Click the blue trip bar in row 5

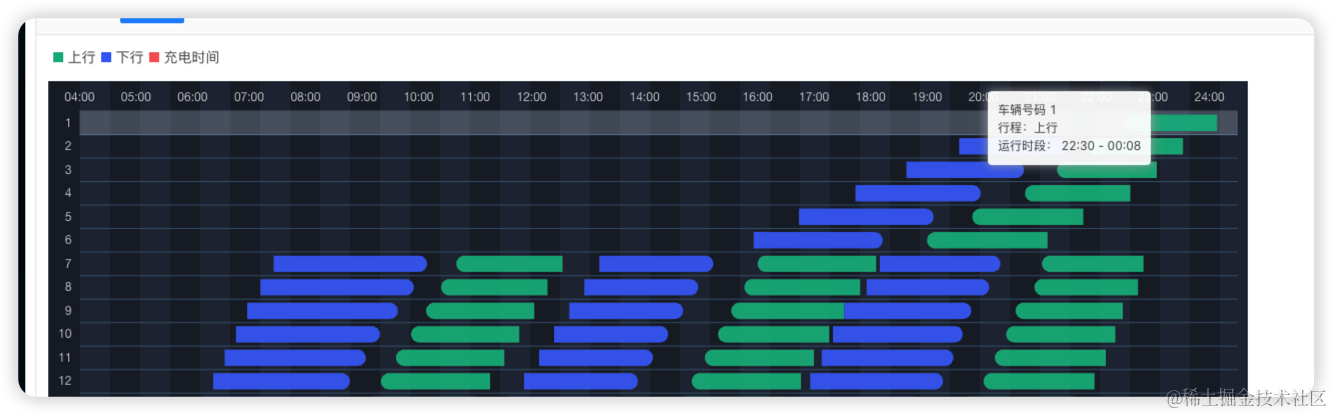click(866, 217)
